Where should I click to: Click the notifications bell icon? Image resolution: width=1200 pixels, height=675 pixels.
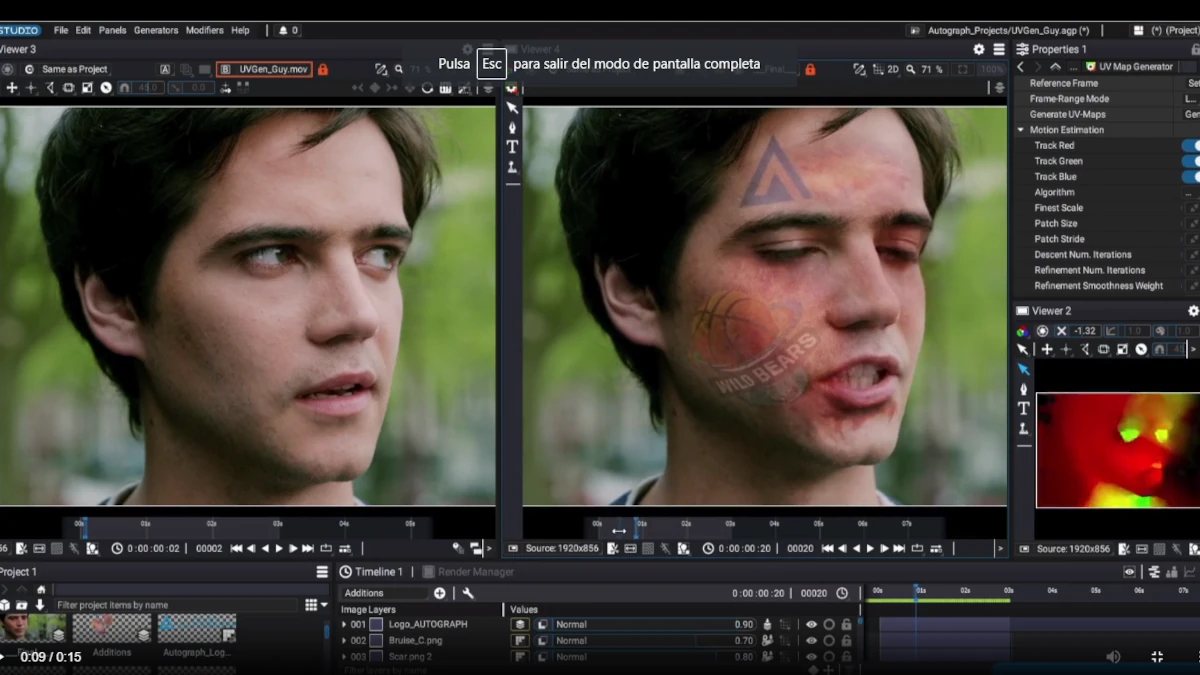click(283, 30)
